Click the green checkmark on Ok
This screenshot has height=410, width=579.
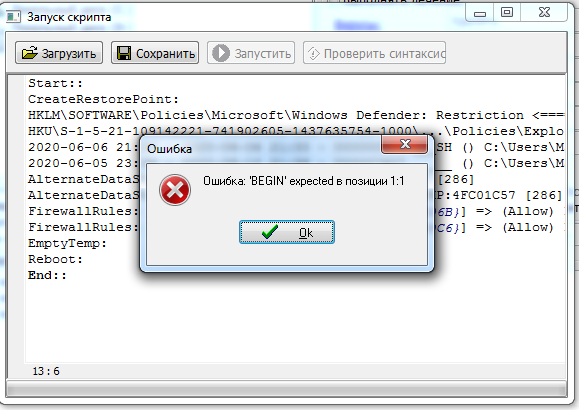pyautogui.click(x=270, y=232)
